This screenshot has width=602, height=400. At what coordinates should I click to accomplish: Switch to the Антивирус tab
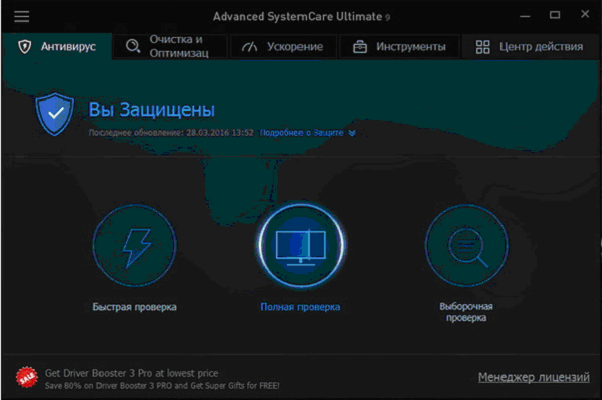tap(57, 46)
